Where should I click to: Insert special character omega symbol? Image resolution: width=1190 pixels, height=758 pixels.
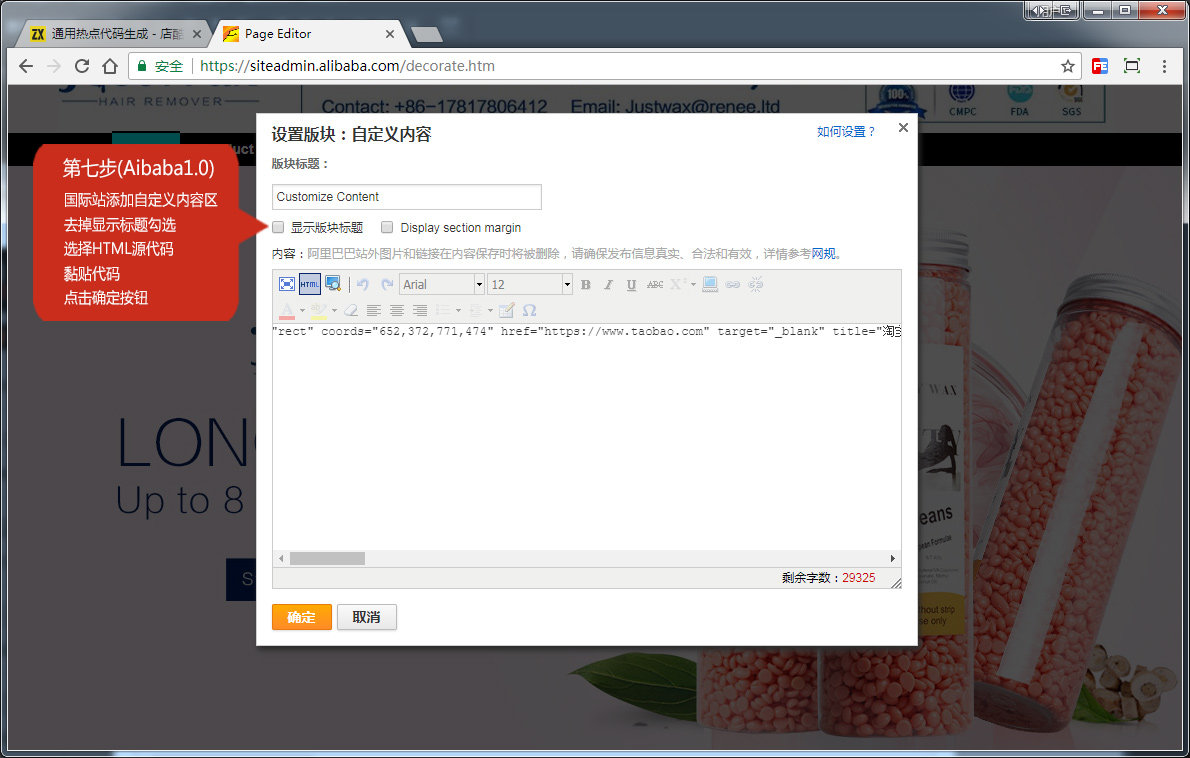530,310
